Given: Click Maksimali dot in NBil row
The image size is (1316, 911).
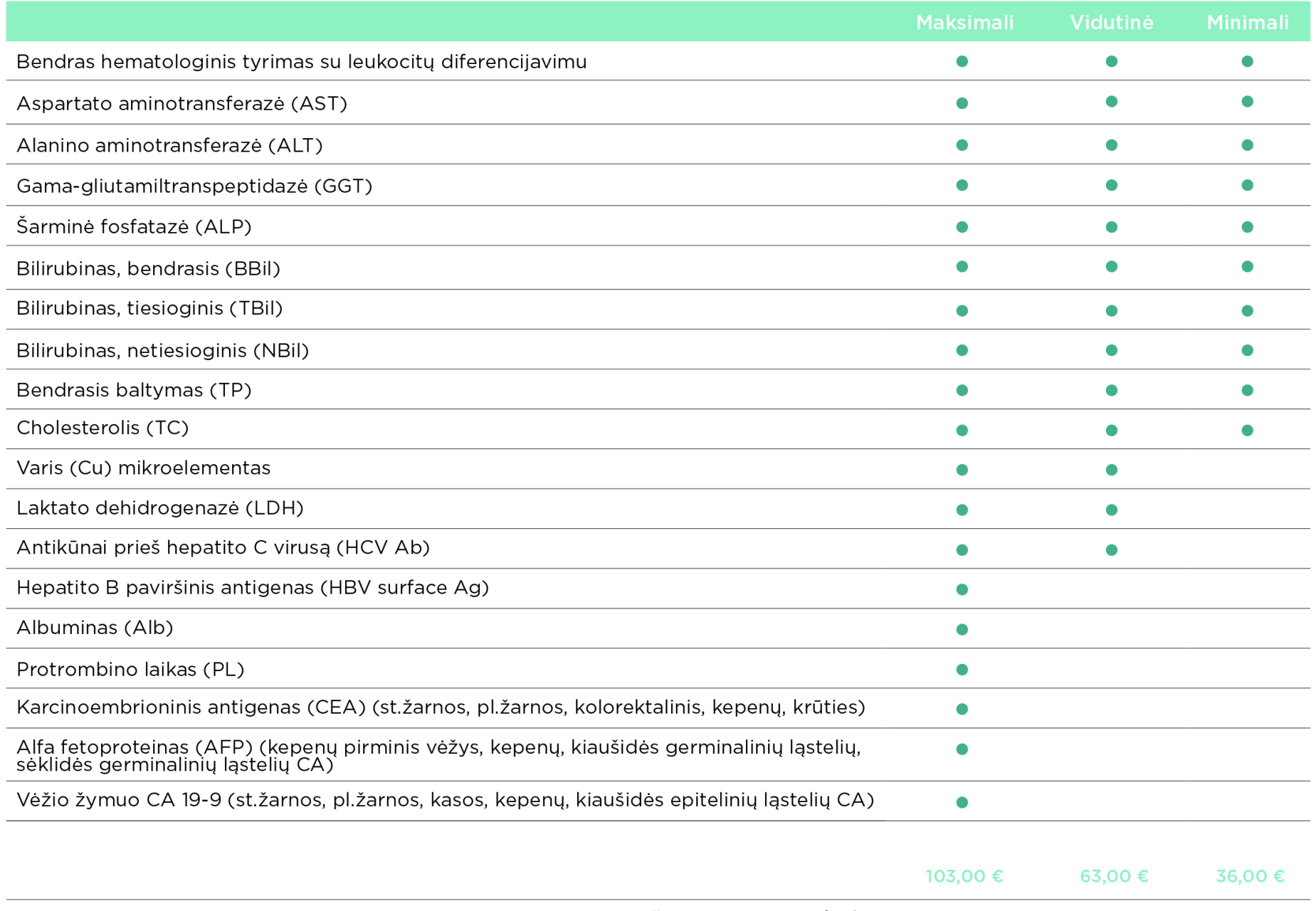Looking at the screenshot, I should pyautogui.click(x=962, y=350).
